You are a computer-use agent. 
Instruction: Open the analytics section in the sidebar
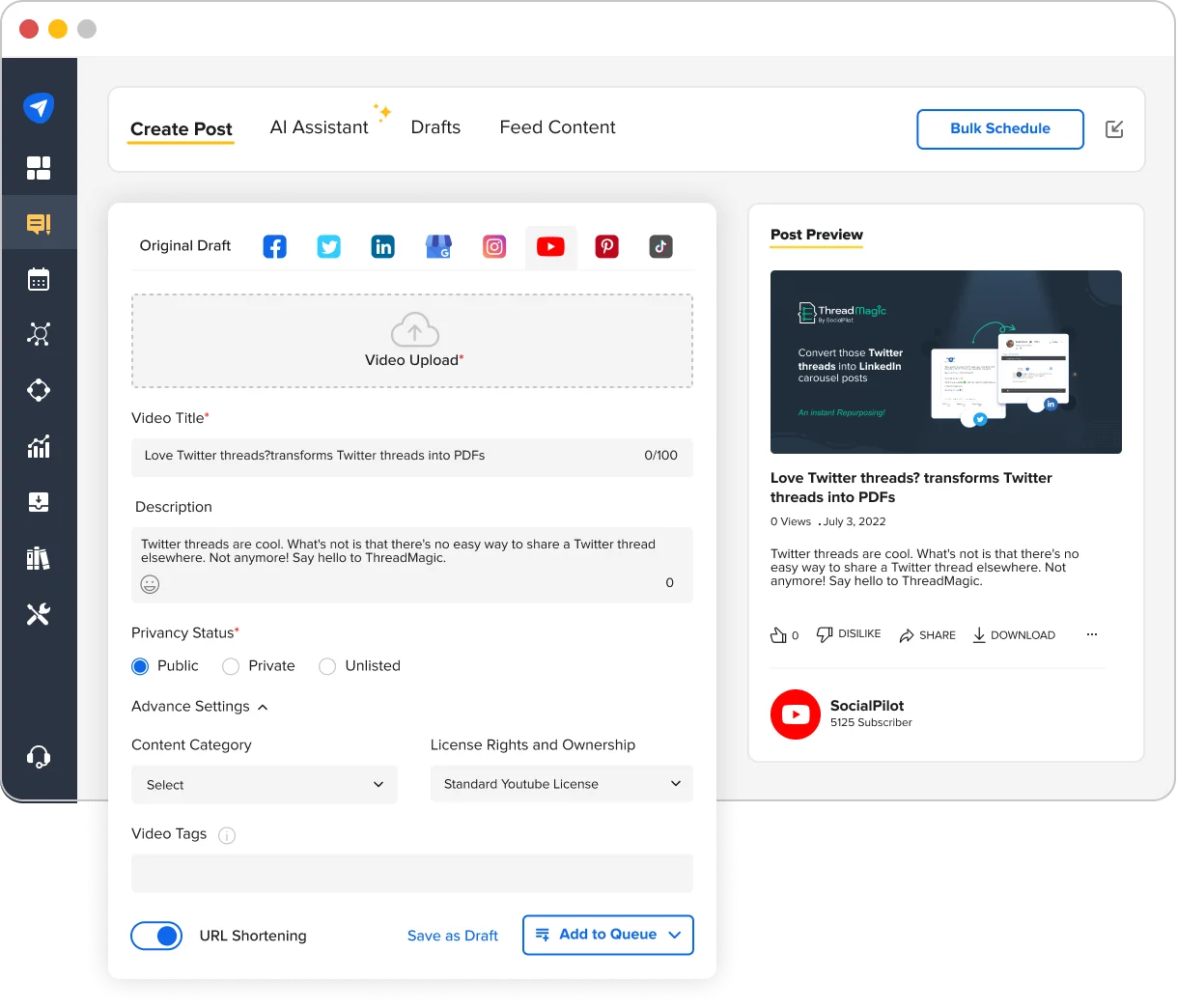click(x=39, y=446)
